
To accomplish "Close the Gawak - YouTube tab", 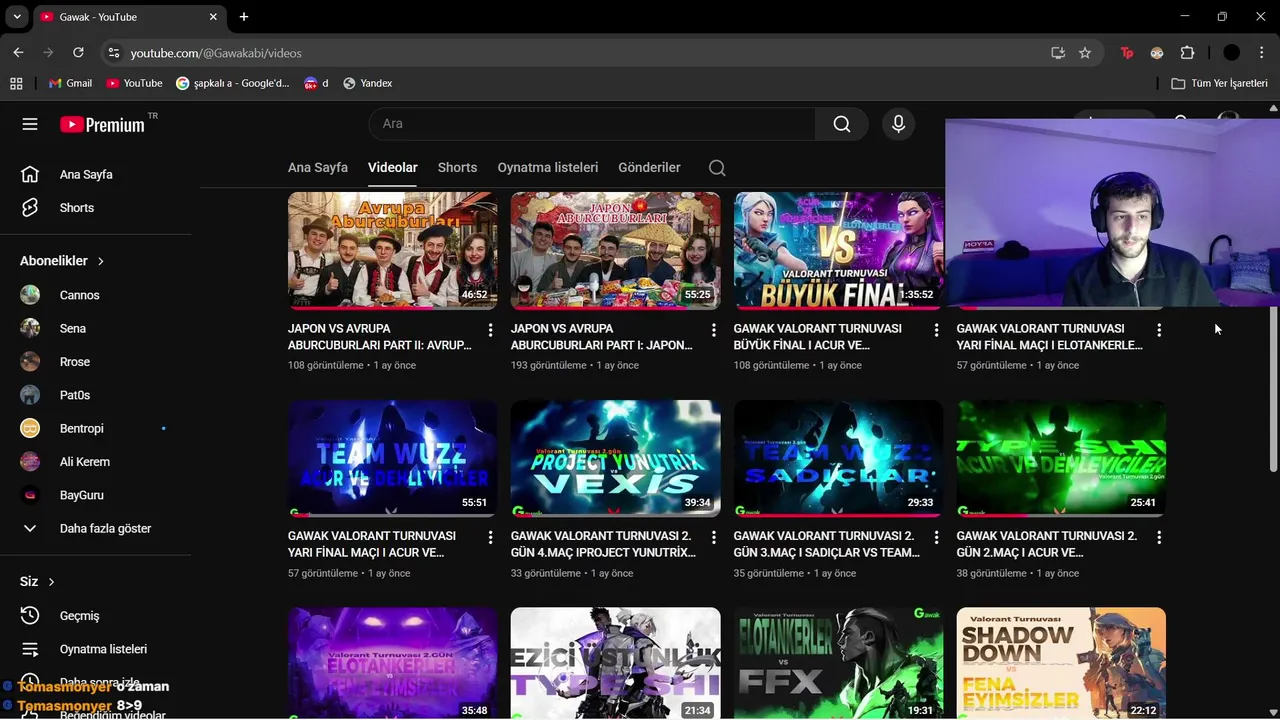I will [213, 17].
